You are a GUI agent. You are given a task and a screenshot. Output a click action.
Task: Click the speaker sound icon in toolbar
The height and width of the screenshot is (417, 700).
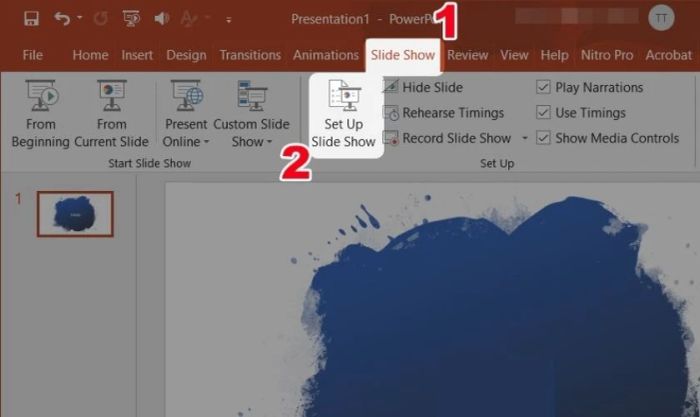pos(161,18)
